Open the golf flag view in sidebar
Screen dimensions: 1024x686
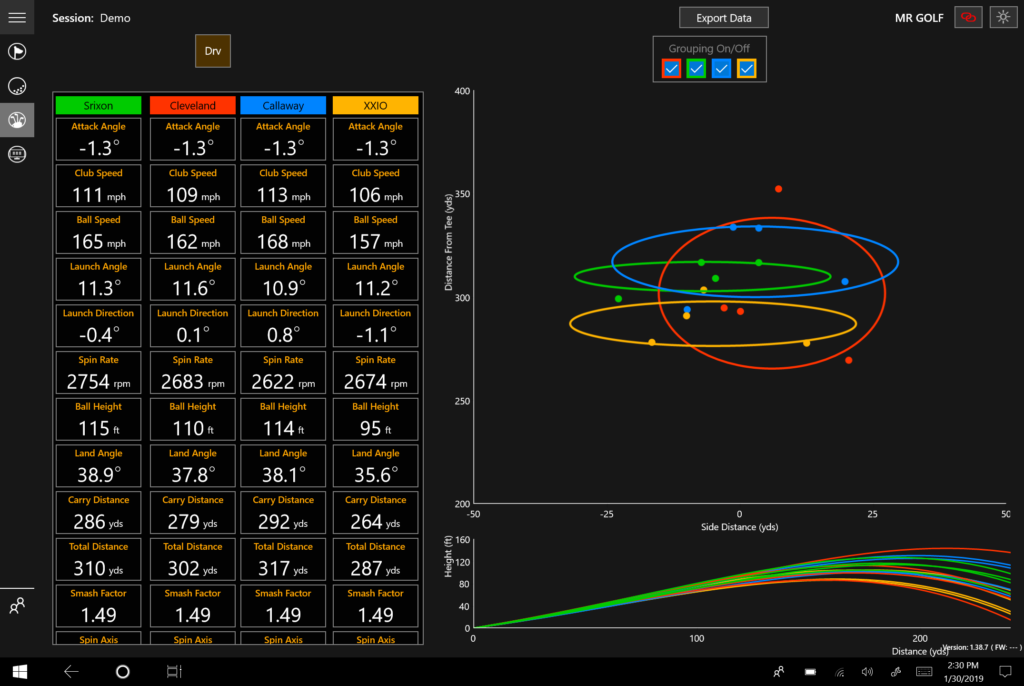pos(17,52)
